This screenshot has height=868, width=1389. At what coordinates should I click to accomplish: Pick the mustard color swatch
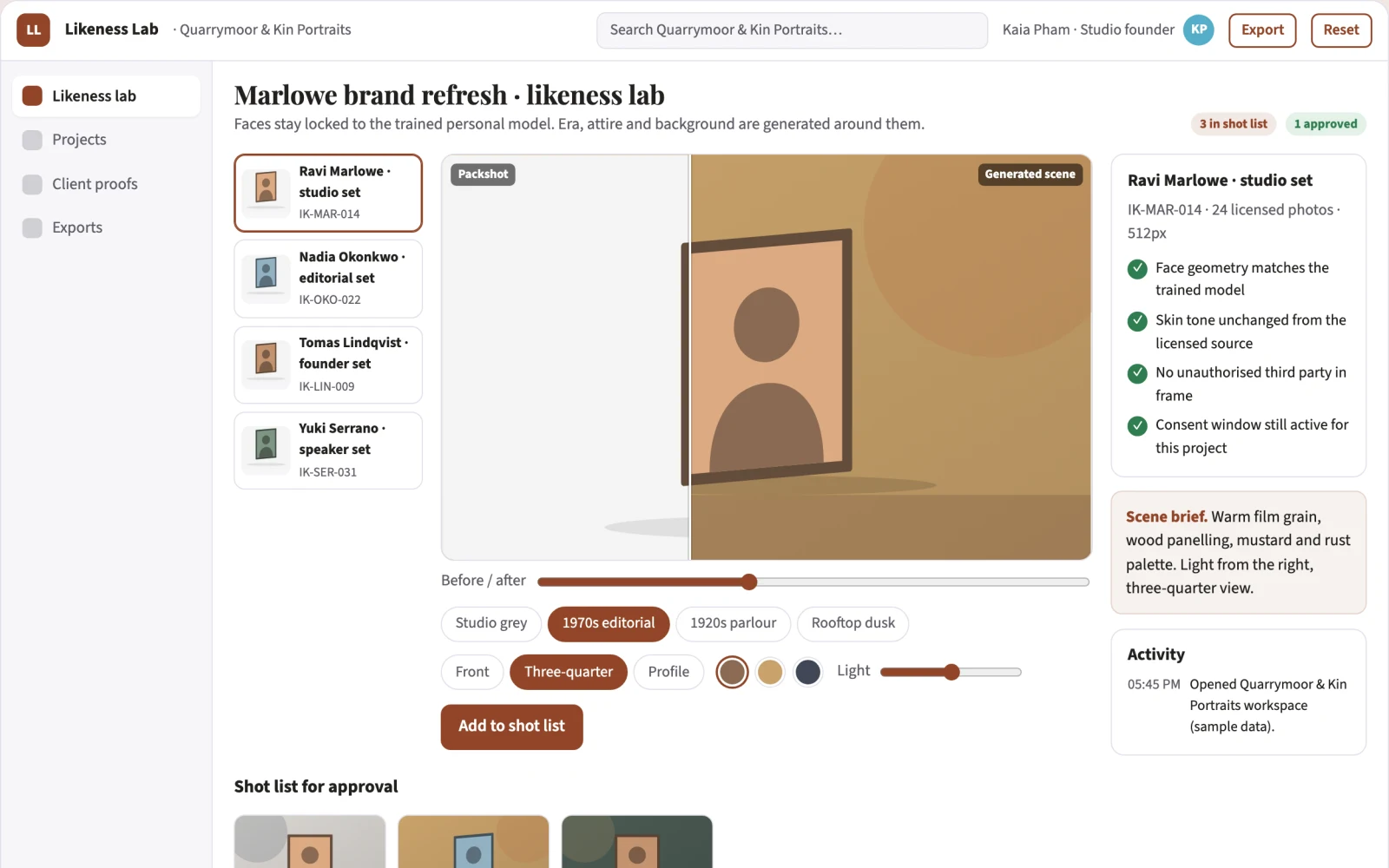click(x=770, y=672)
